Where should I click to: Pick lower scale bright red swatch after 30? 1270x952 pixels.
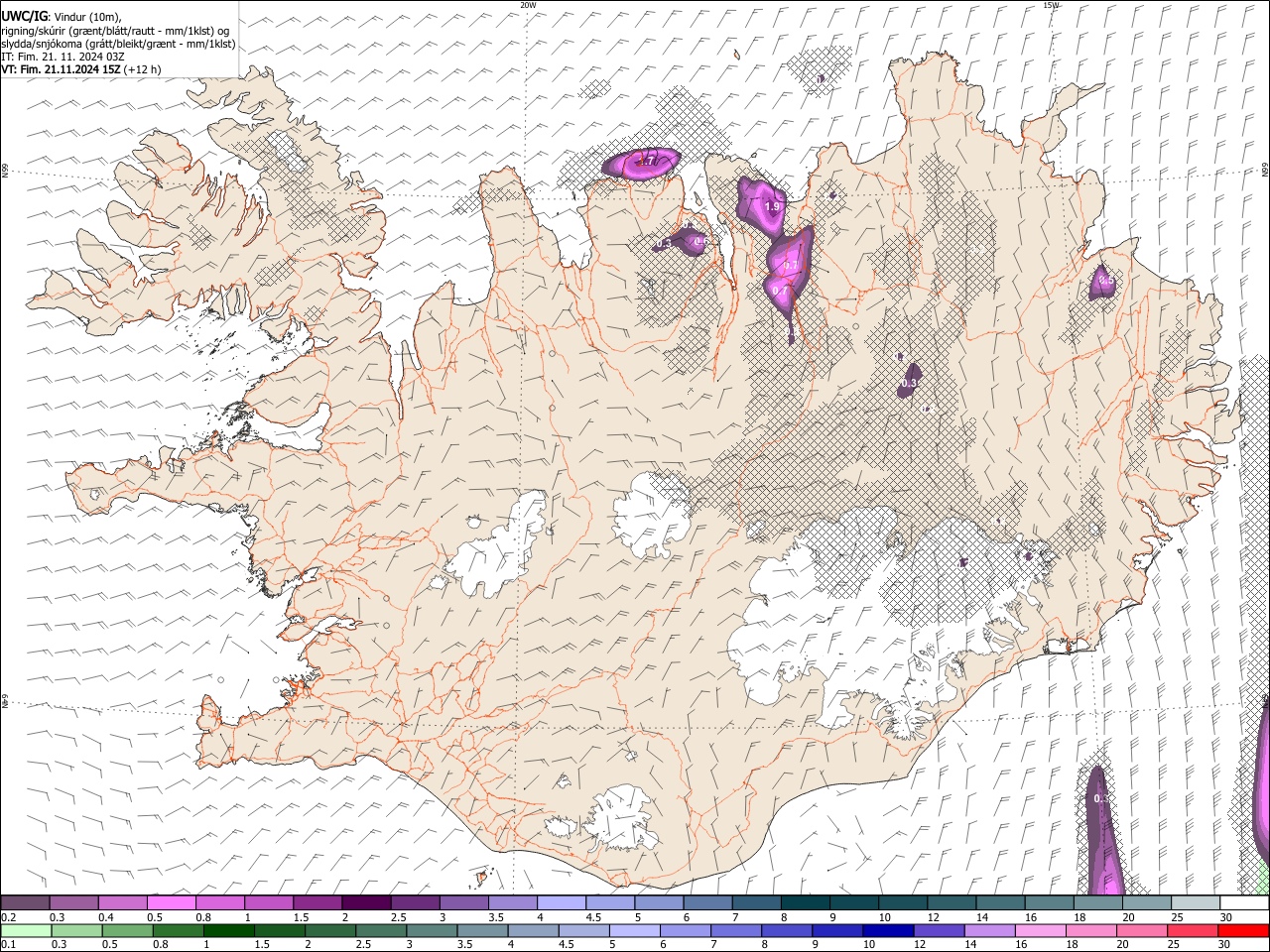point(1243,930)
